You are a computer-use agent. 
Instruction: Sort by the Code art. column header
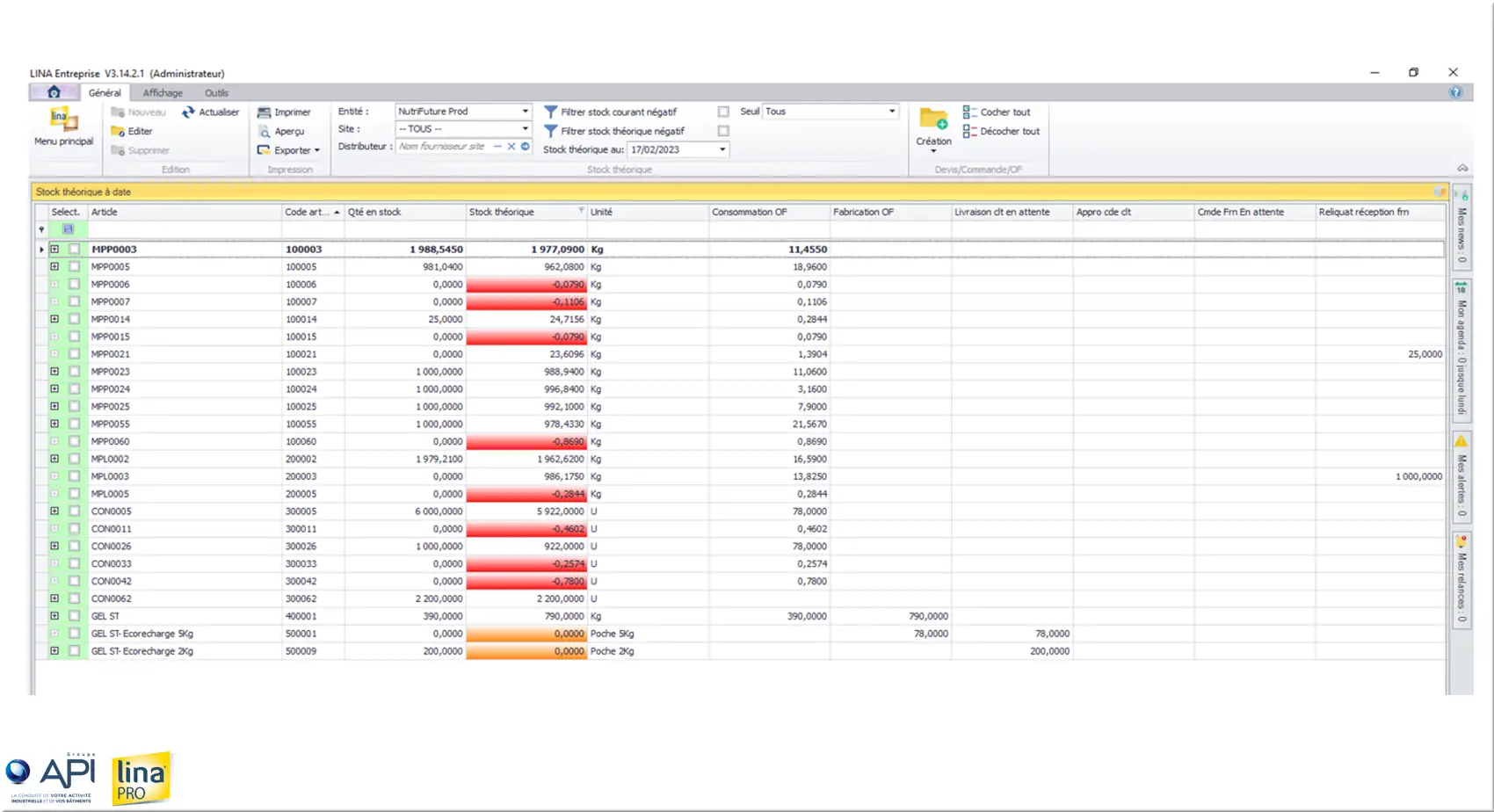(x=312, y=212)
